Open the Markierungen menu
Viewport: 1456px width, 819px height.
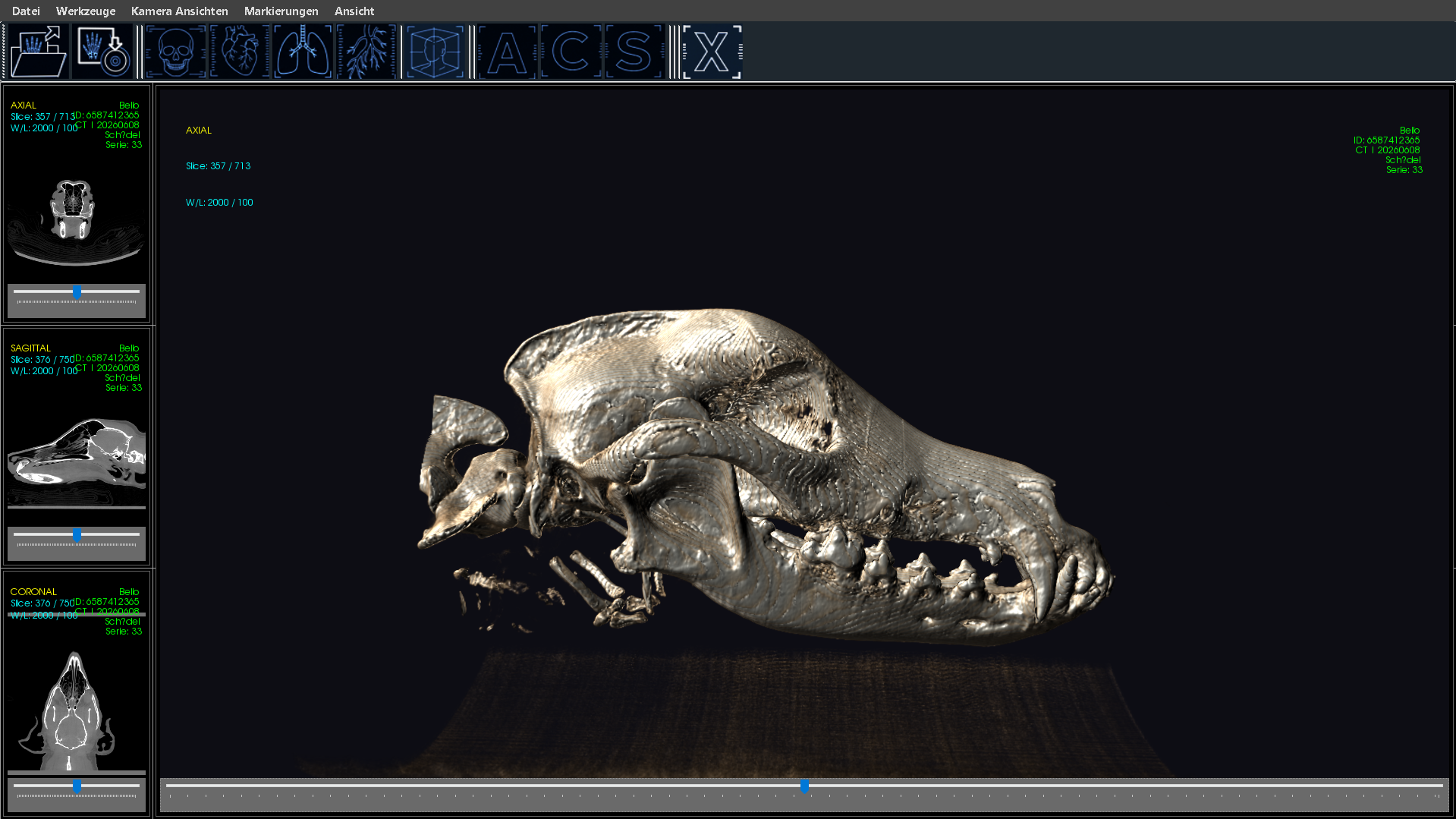(281, 11)
